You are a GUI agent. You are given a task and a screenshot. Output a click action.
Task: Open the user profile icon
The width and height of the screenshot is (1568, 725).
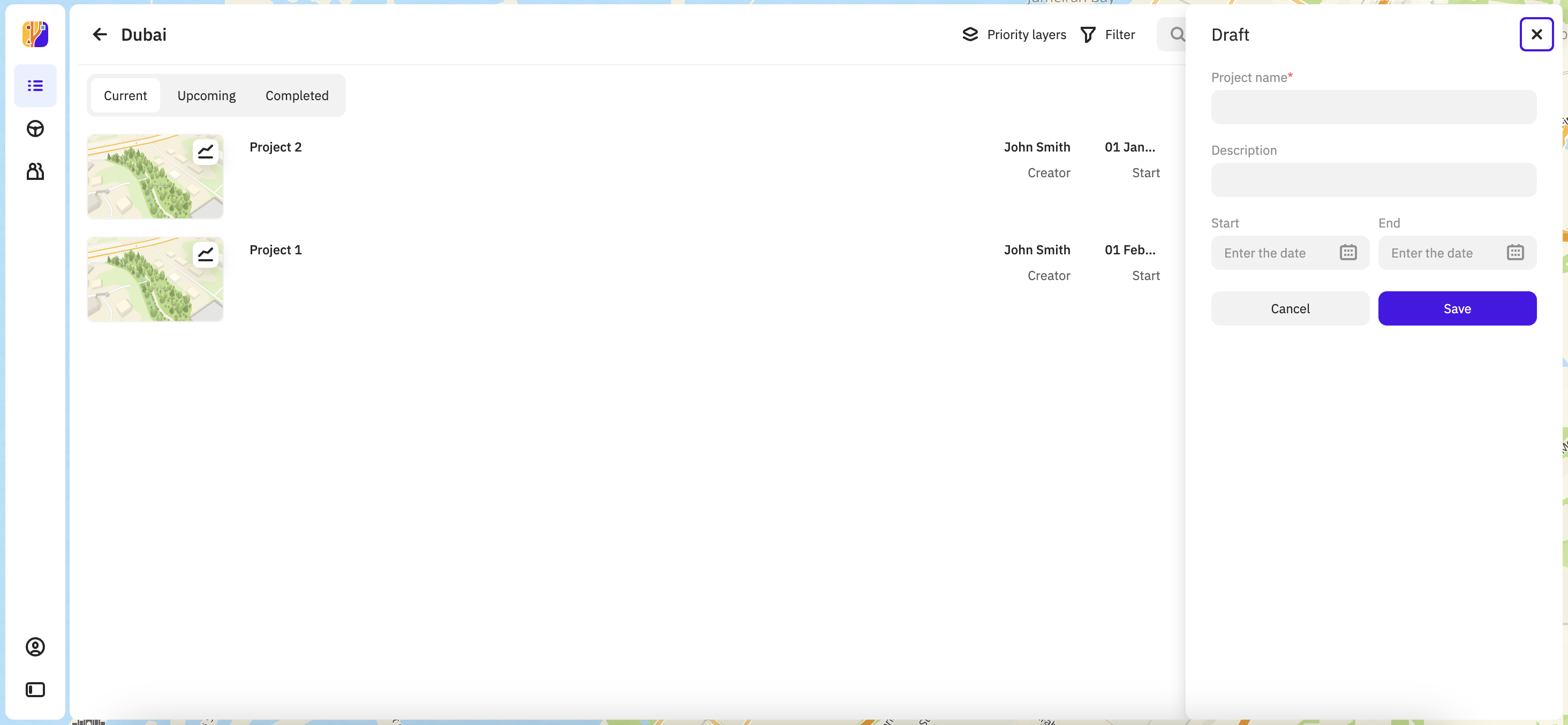[x=35, y=646]
